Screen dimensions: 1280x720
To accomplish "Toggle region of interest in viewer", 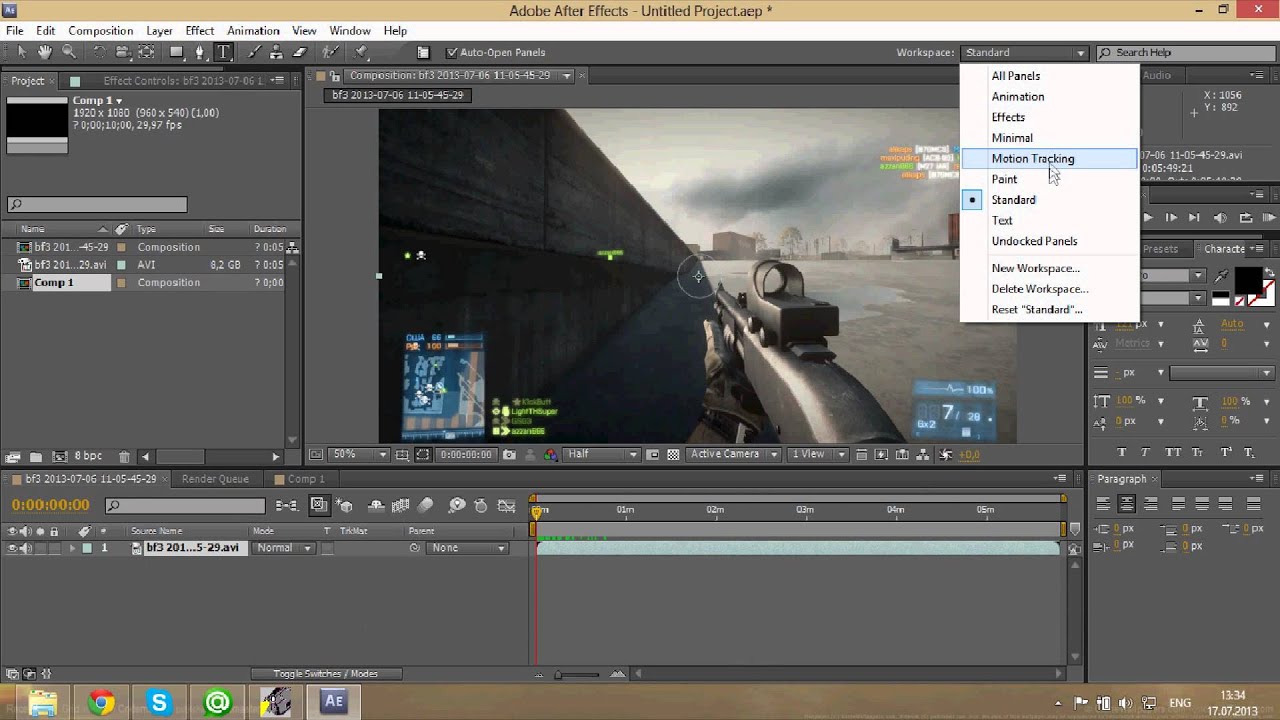I will coord(653,454).
